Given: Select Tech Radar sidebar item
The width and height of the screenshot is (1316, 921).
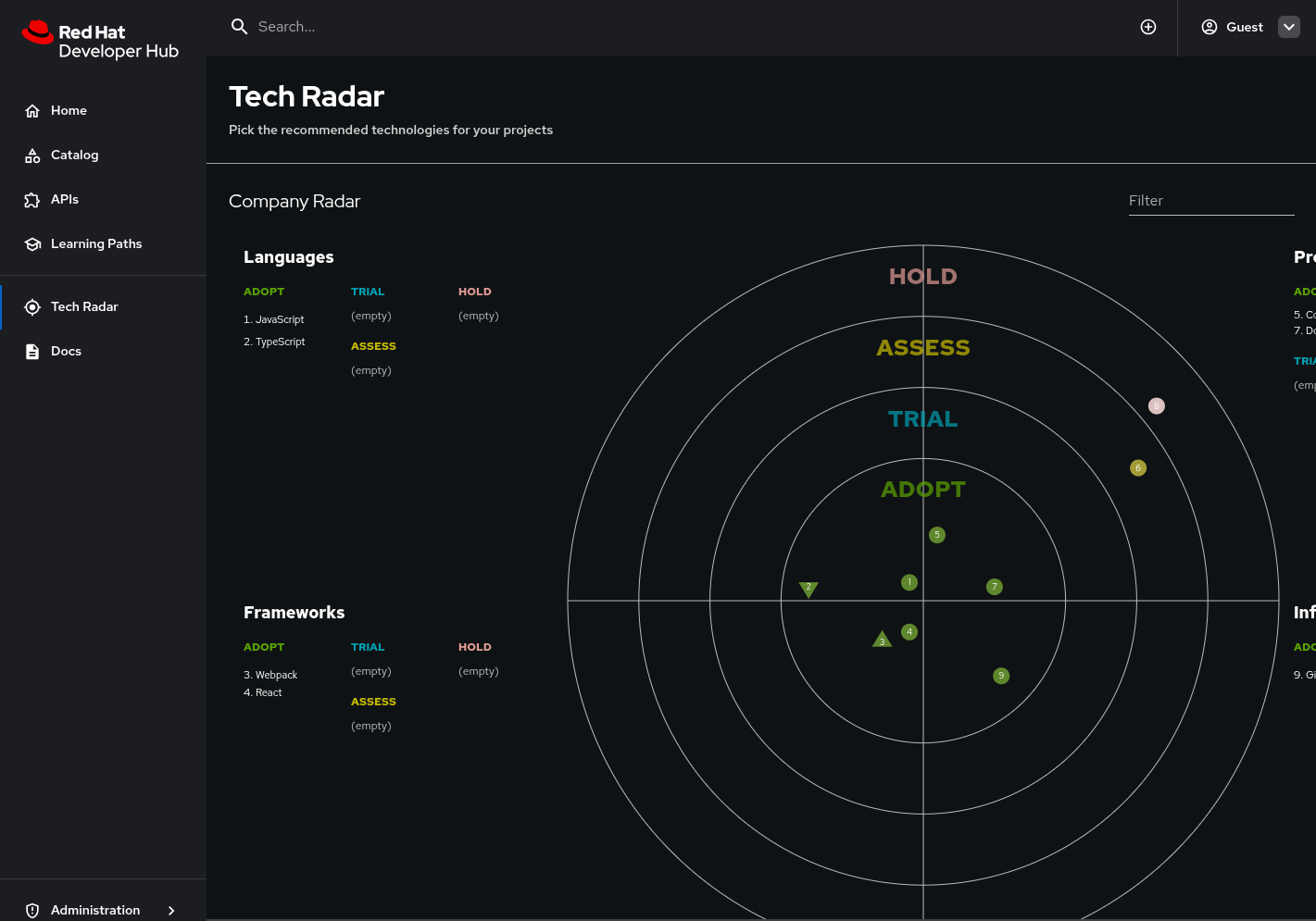Looking at the screenshot, I should click(103, 307).
